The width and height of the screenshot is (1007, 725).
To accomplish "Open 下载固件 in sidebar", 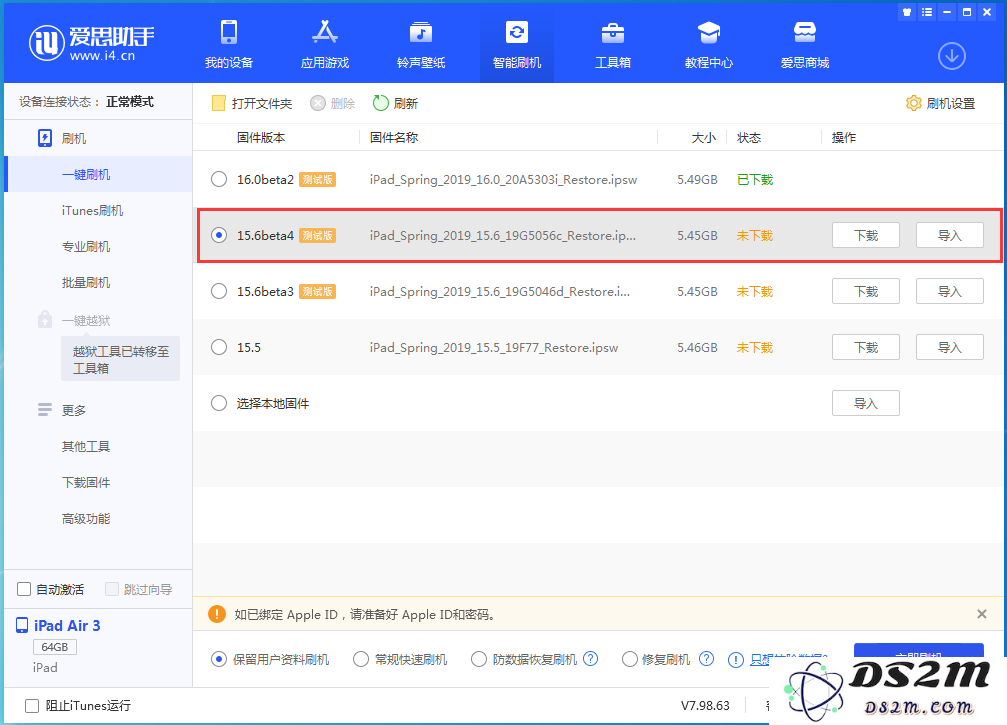I will [x=86, y=482].
